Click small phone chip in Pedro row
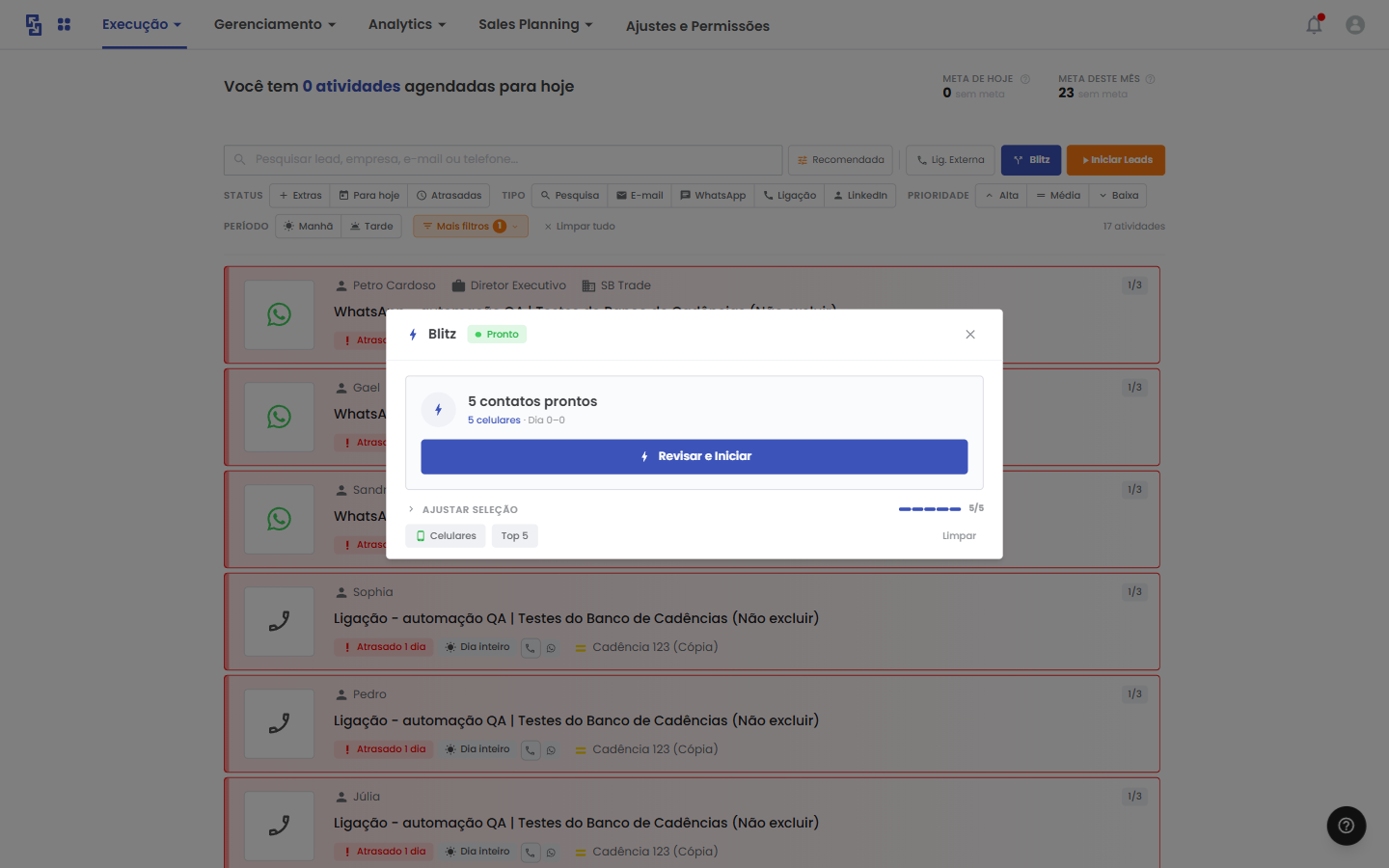 pos(531,750)
